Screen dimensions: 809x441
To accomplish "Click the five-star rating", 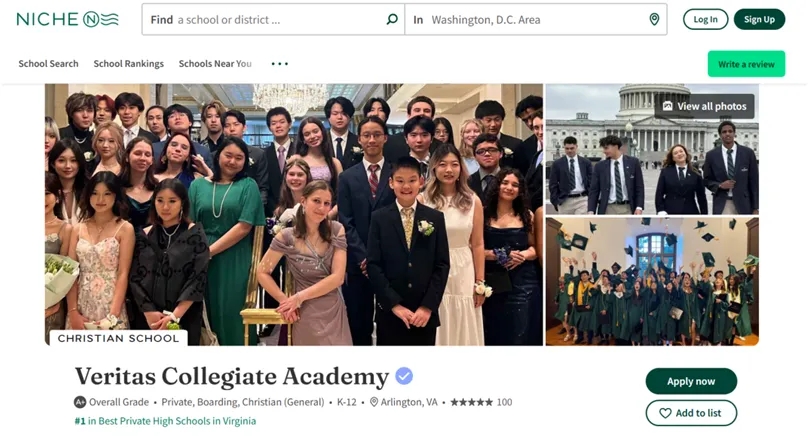I will click(471, 402).
